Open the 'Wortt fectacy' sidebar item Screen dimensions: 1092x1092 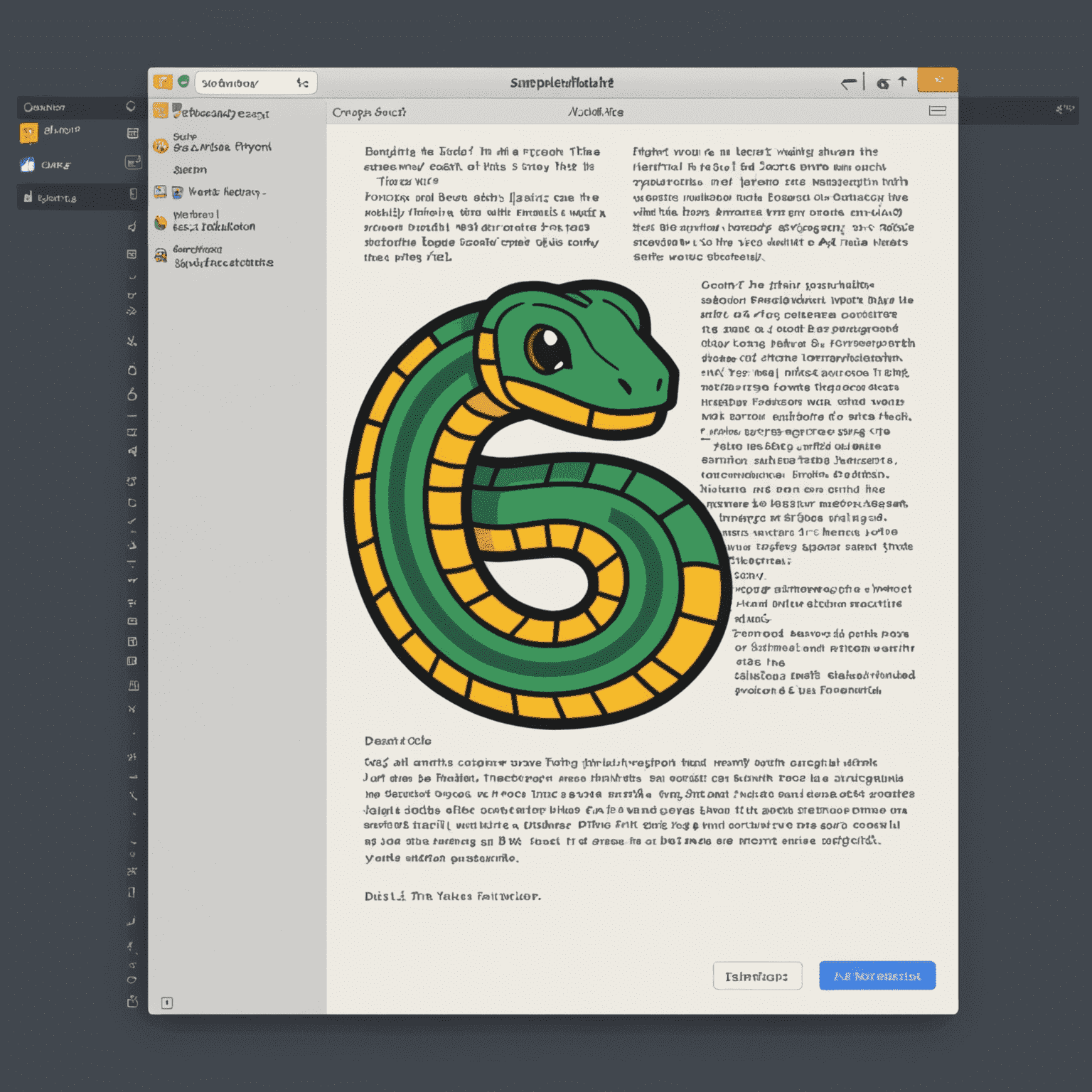pos(227,192)
